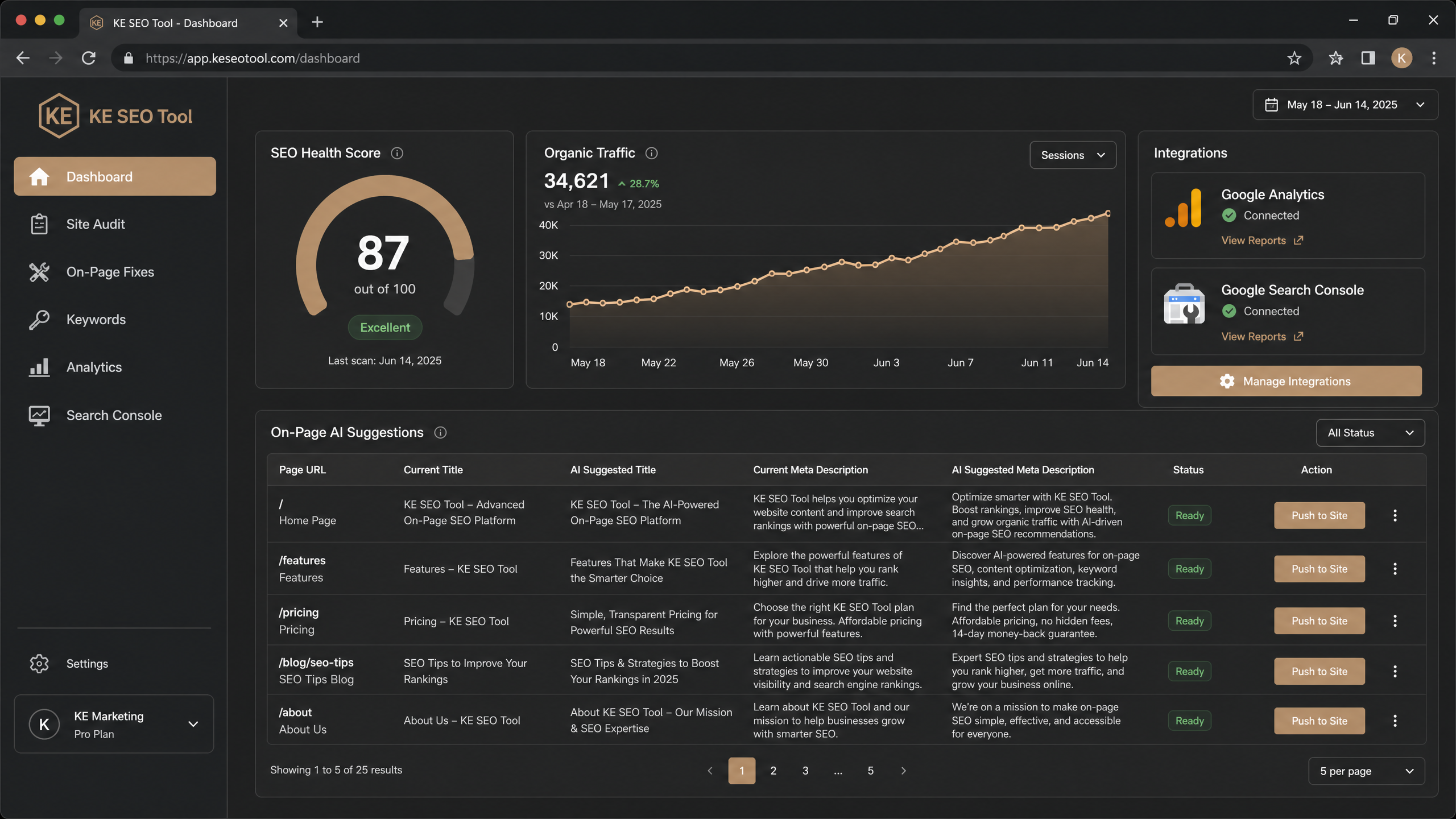This screenshot has width=1456, height=819.
Task: Click the Settings gear icon in the sidebar
Action: pos(39,664)
